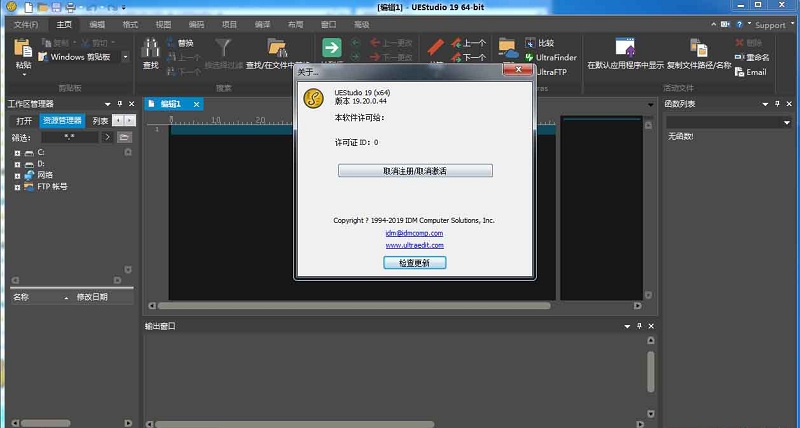This screenshot has height=428, width=800.
Task: Pin the 输出窗口 panel
Action: click(639, 326)
